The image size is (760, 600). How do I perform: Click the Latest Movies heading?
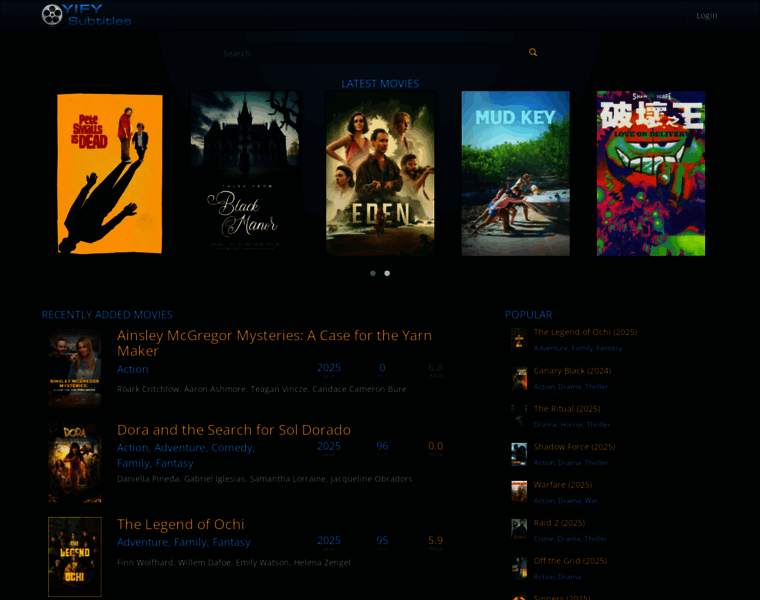pyautogui.click(x=380, y=84)
